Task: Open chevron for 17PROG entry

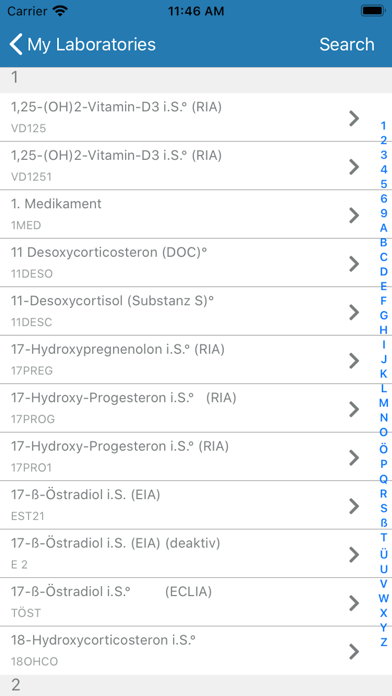Action: [x=354, y=409]
